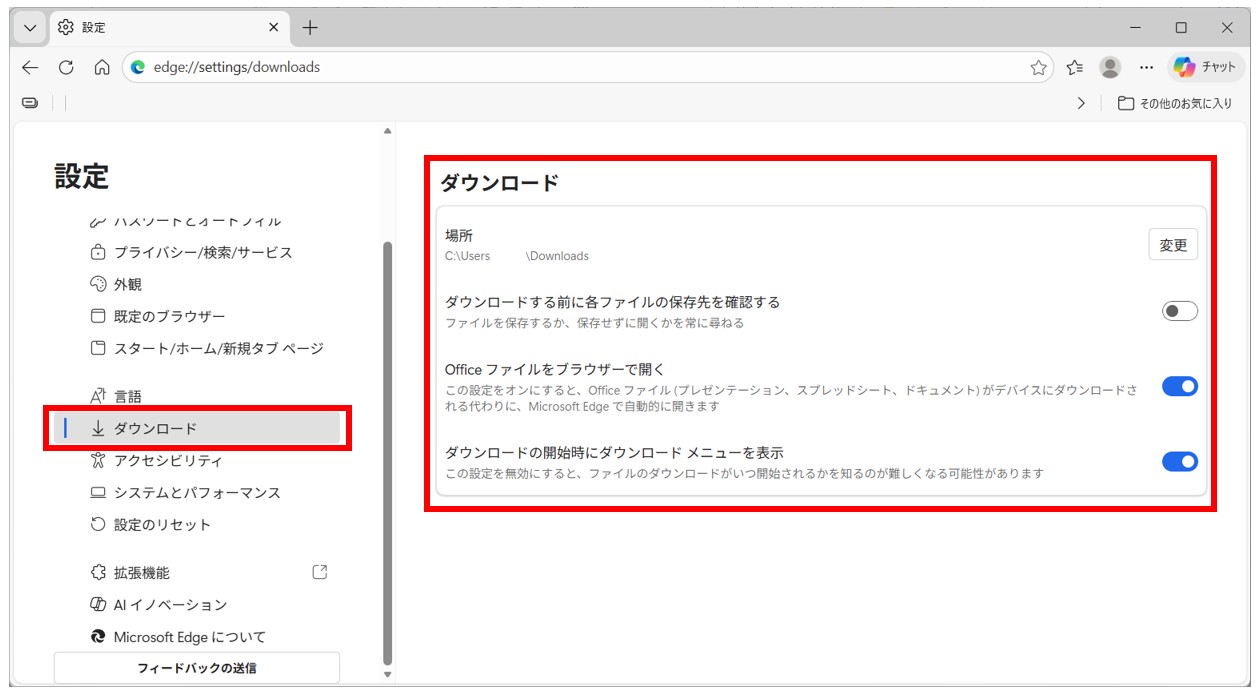Screen dimensions: 1259x696
Task: Click フィードバックの送信 at the sidebar bottom
Action: click(195, 667)
